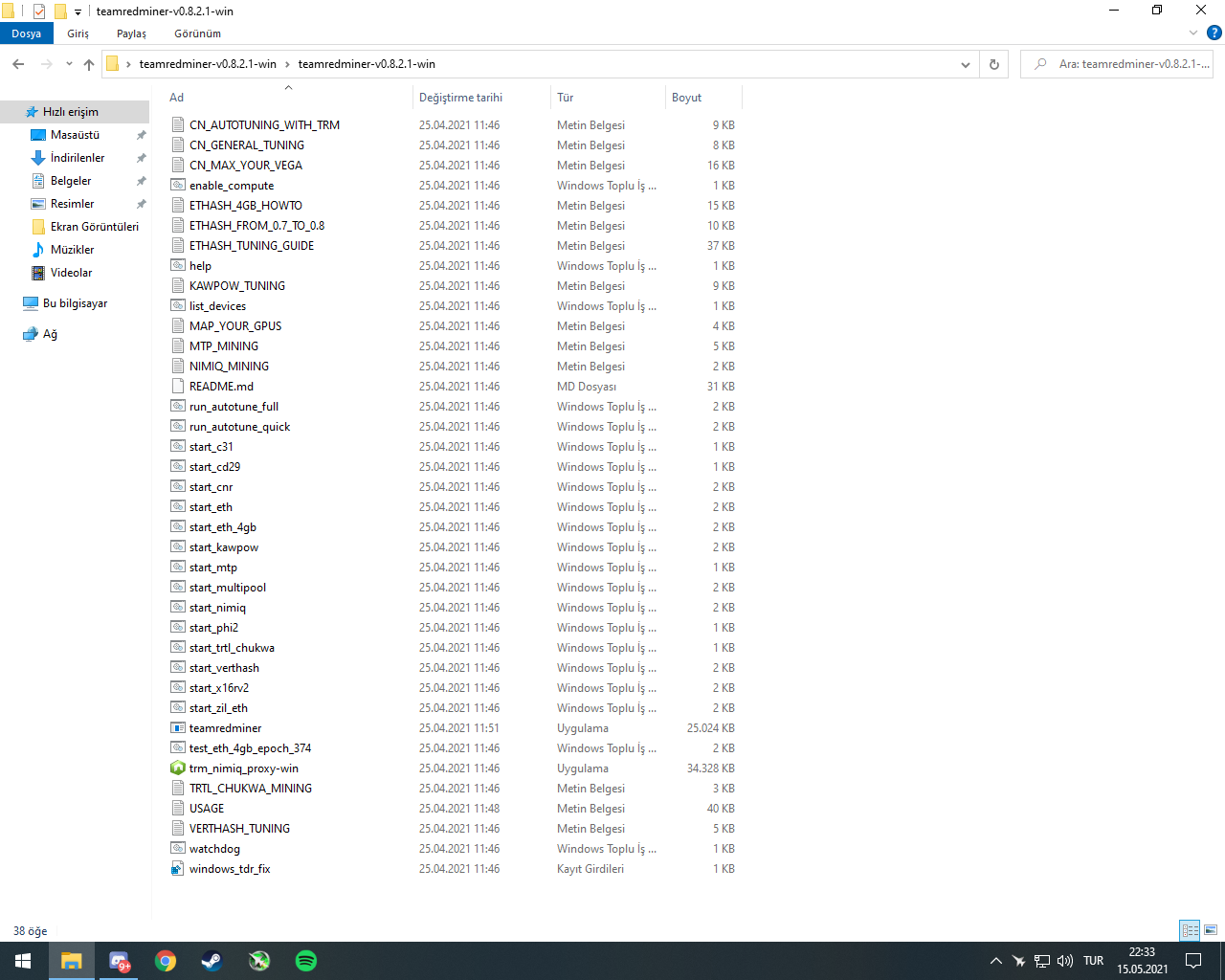Open Quick Access Toolbar customize dropdown
This screenshot has width=1225, height=980.
tap(78, 12)
